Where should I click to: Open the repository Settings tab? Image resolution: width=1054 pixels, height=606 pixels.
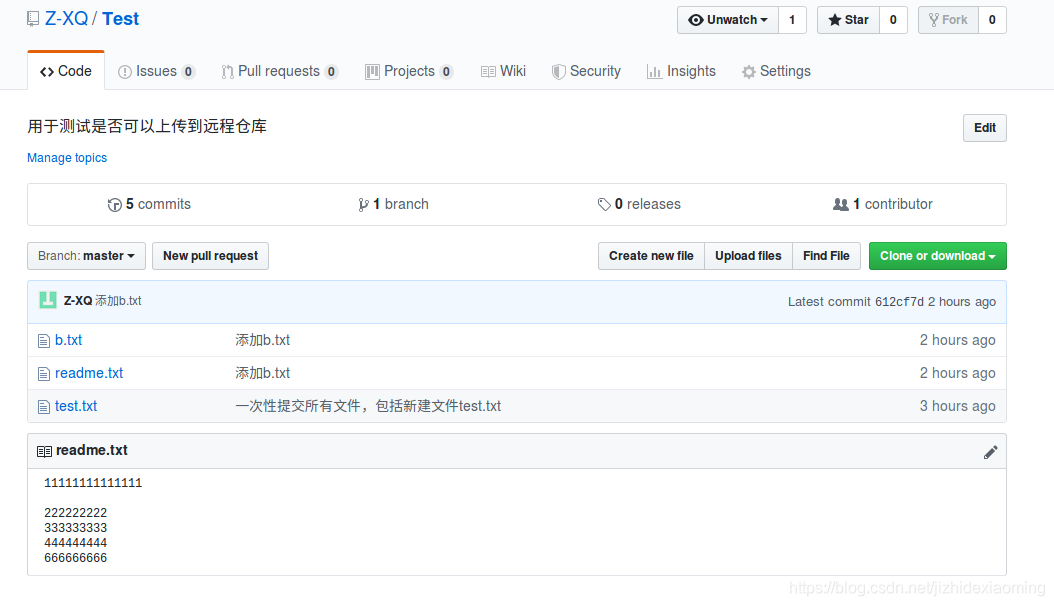pos(776,71)
